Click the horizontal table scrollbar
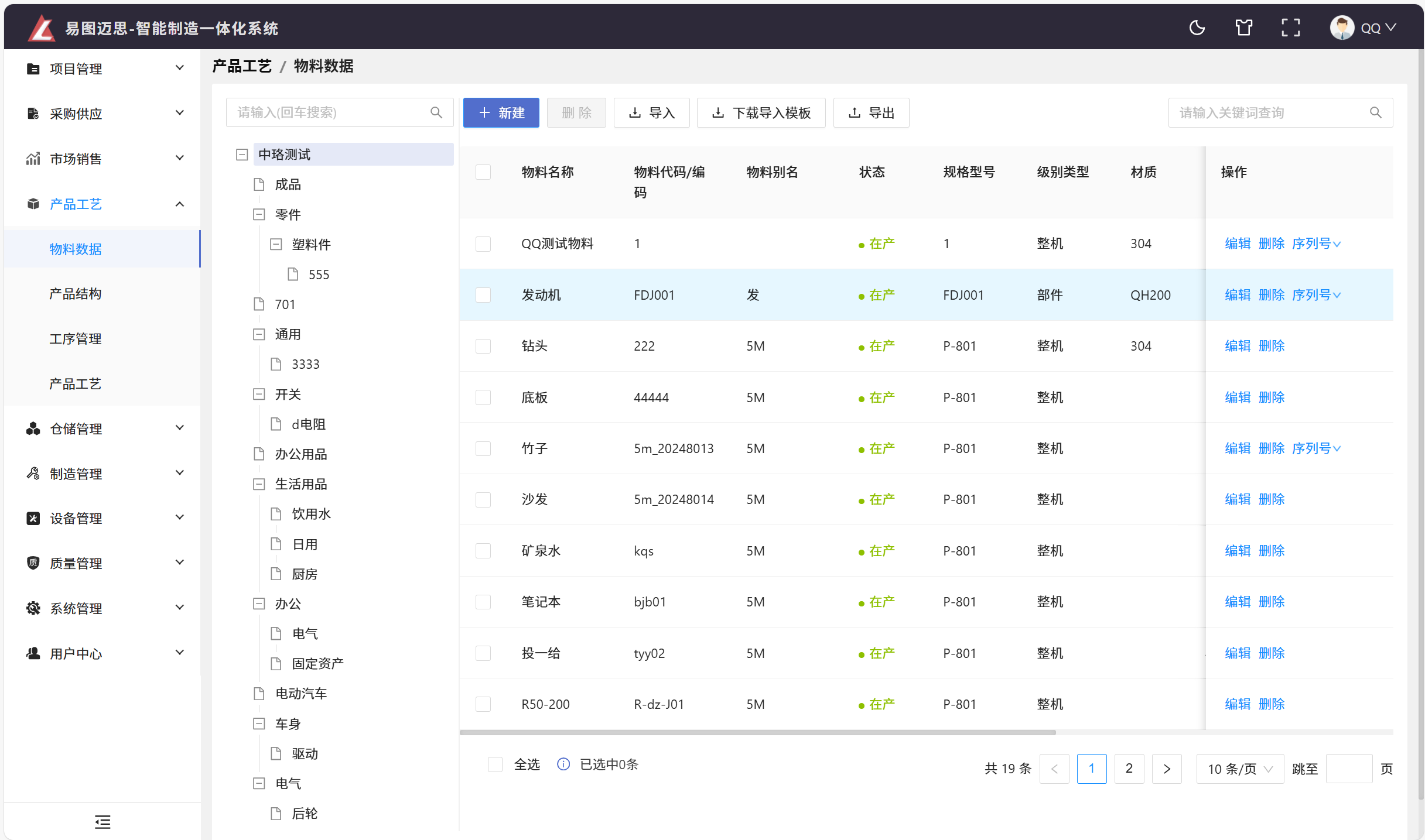1425x840 pixels. coord(757,732)
